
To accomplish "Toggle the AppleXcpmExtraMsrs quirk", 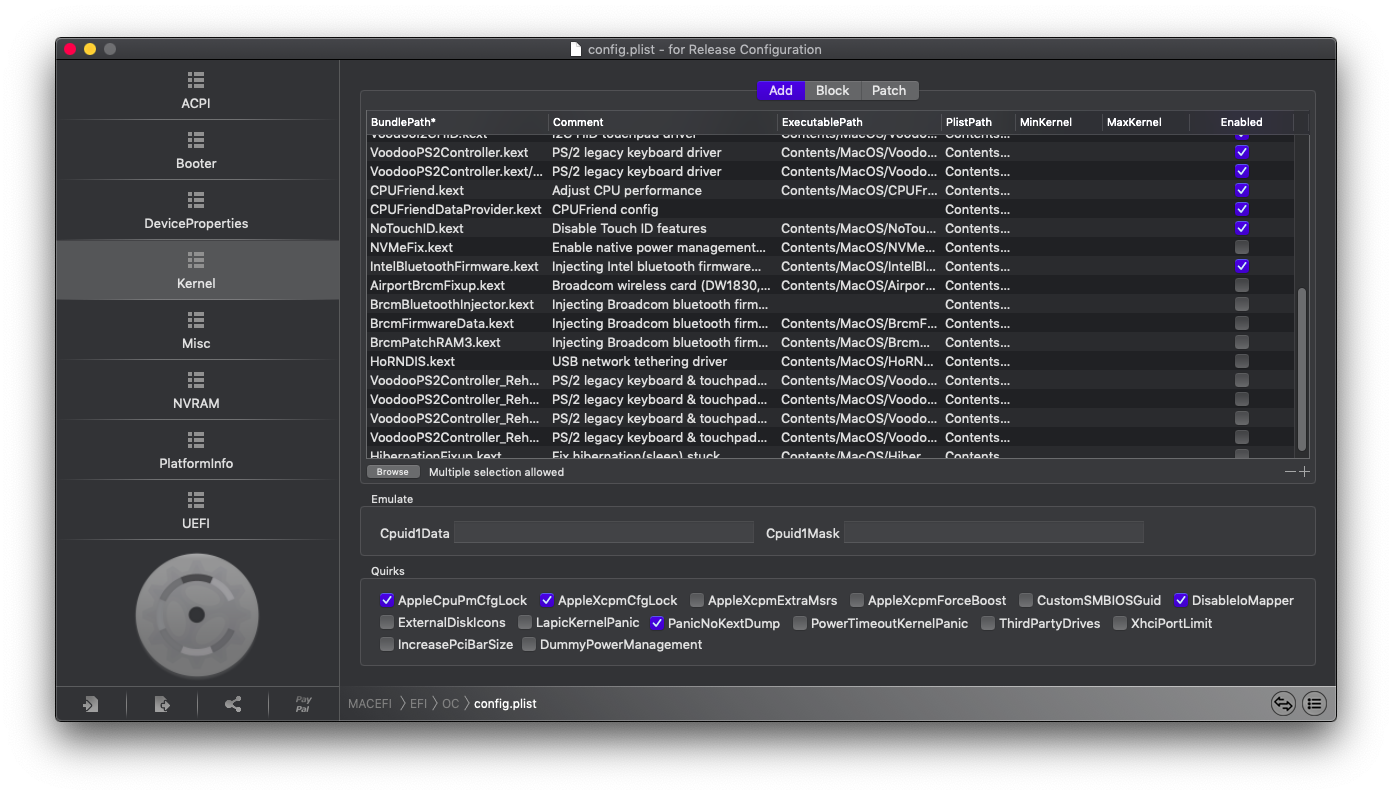I will 697,601.
